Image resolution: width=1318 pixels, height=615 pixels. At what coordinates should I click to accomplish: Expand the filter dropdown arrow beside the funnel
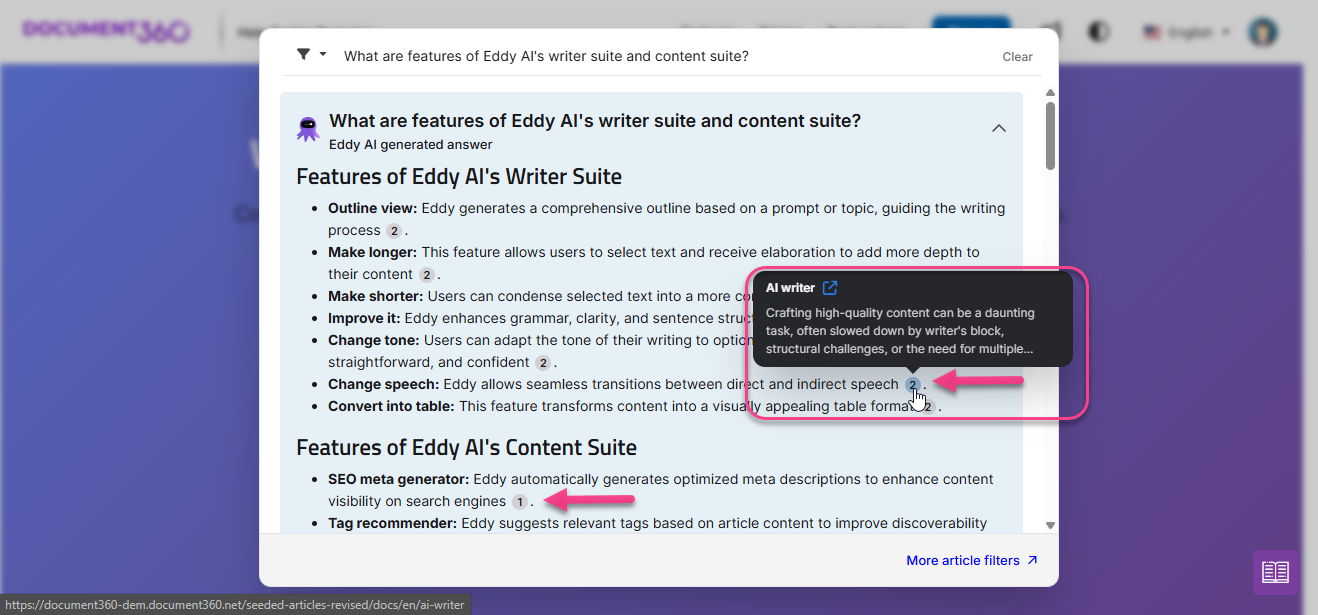click(x=323, y=55)
